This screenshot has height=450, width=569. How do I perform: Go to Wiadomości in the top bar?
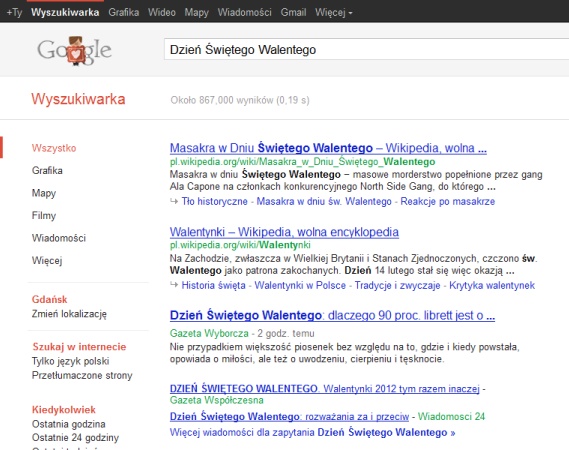(245, 12)
